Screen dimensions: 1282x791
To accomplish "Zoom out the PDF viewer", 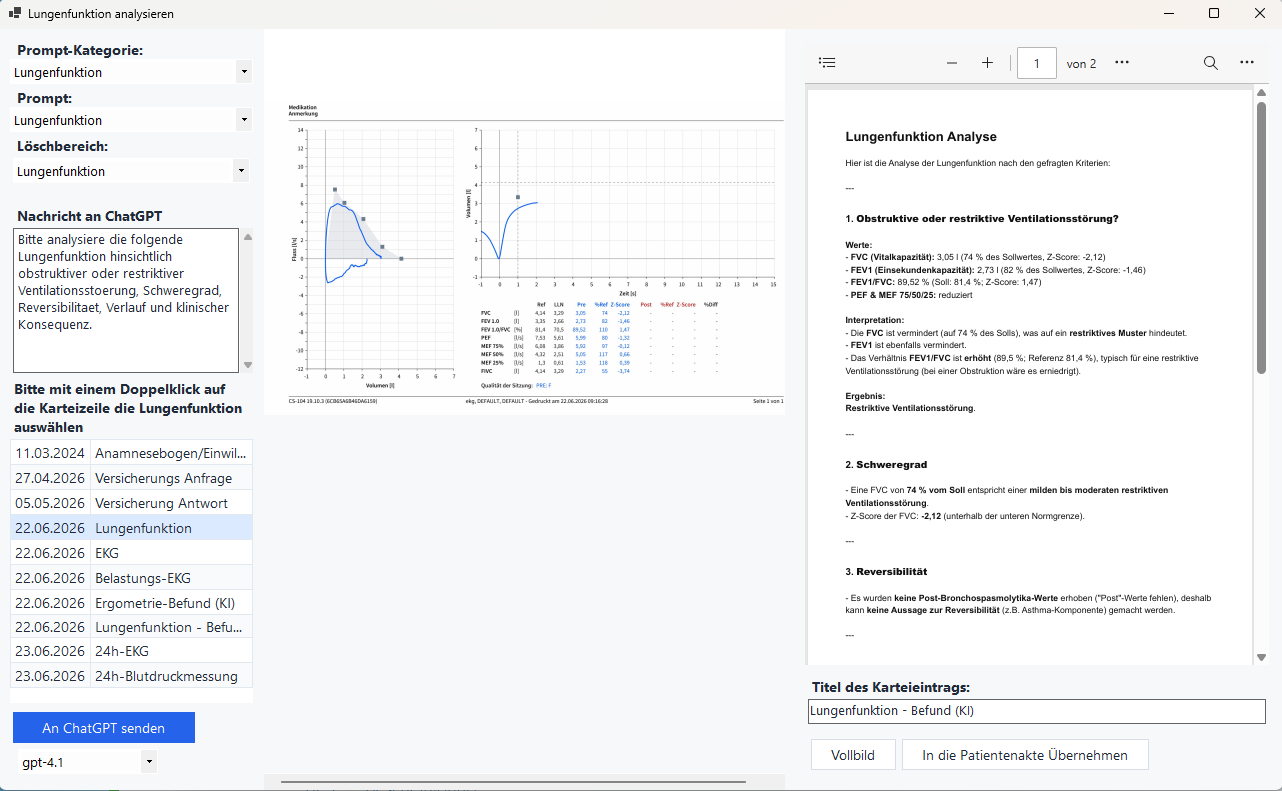I will click(952, 63).
